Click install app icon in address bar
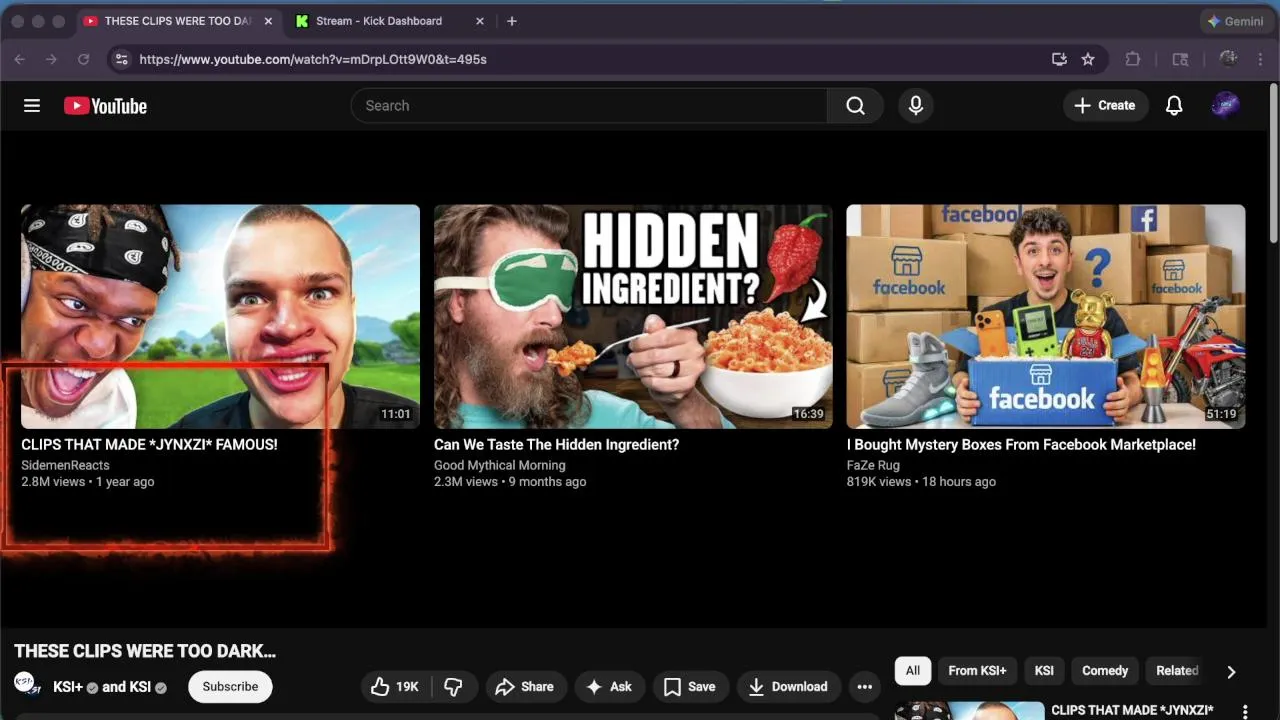Screen dimensions: 1280x720 pyautogui.click(x=1059, y=59)
